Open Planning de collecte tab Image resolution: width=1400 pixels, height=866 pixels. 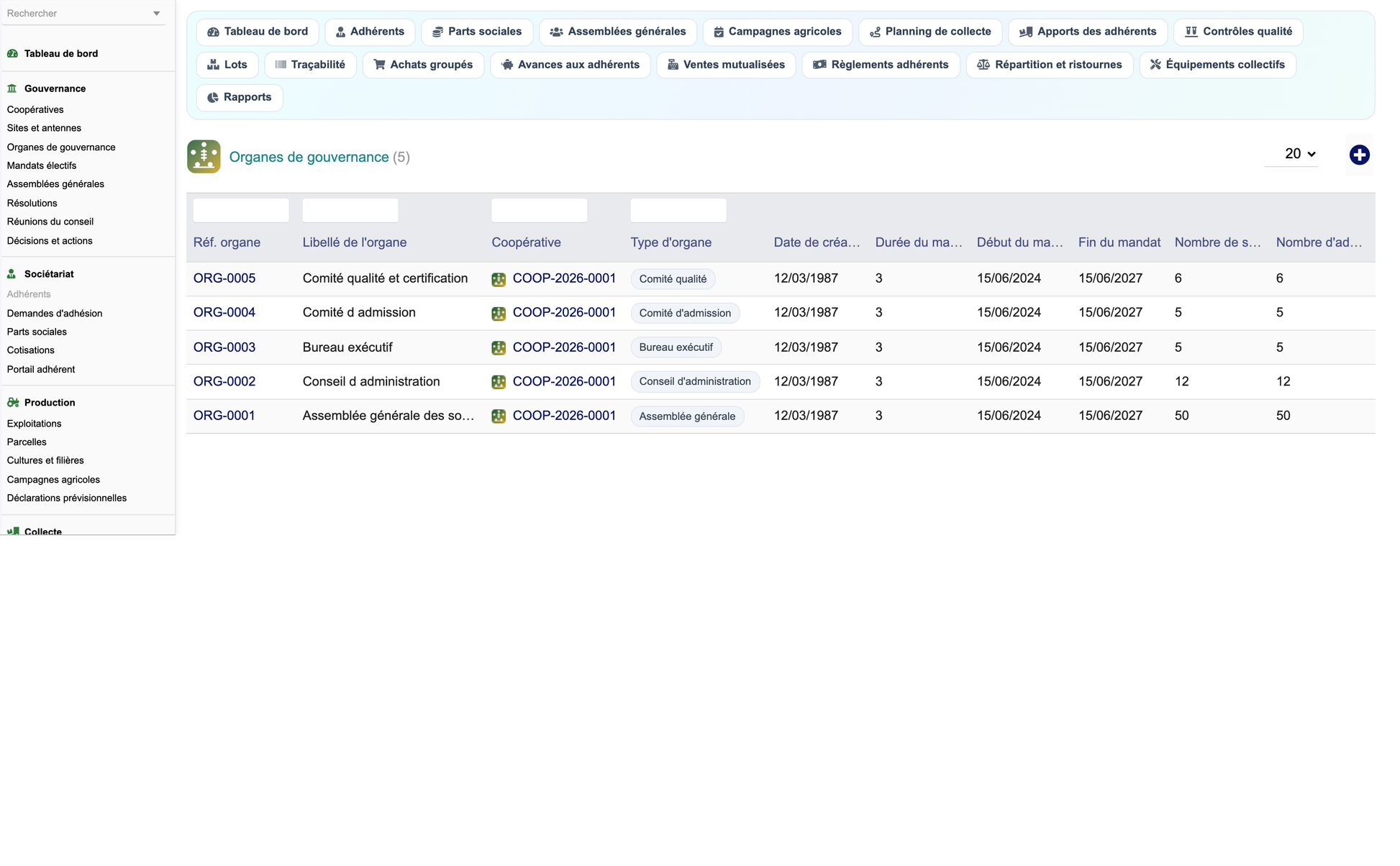click(x=930, y=32)
